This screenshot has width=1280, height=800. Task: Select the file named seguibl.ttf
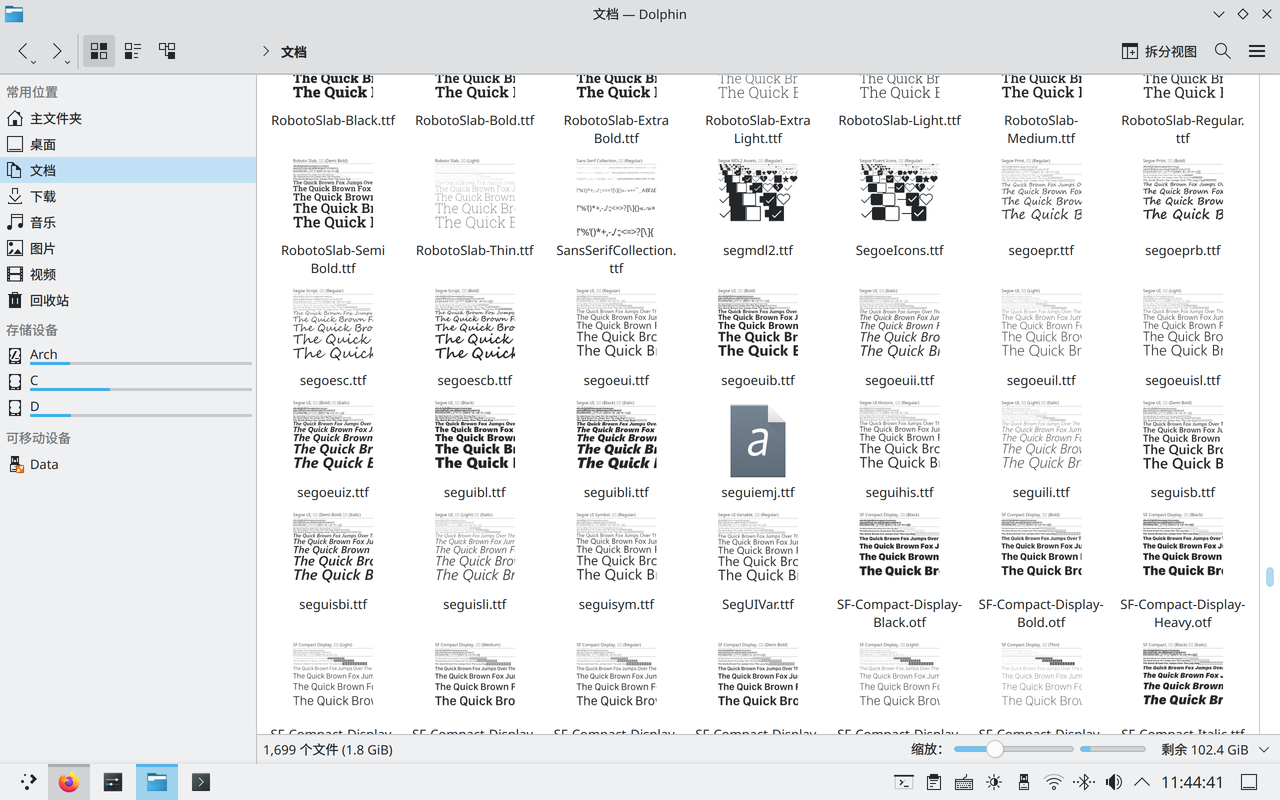[x=475, y=492]
